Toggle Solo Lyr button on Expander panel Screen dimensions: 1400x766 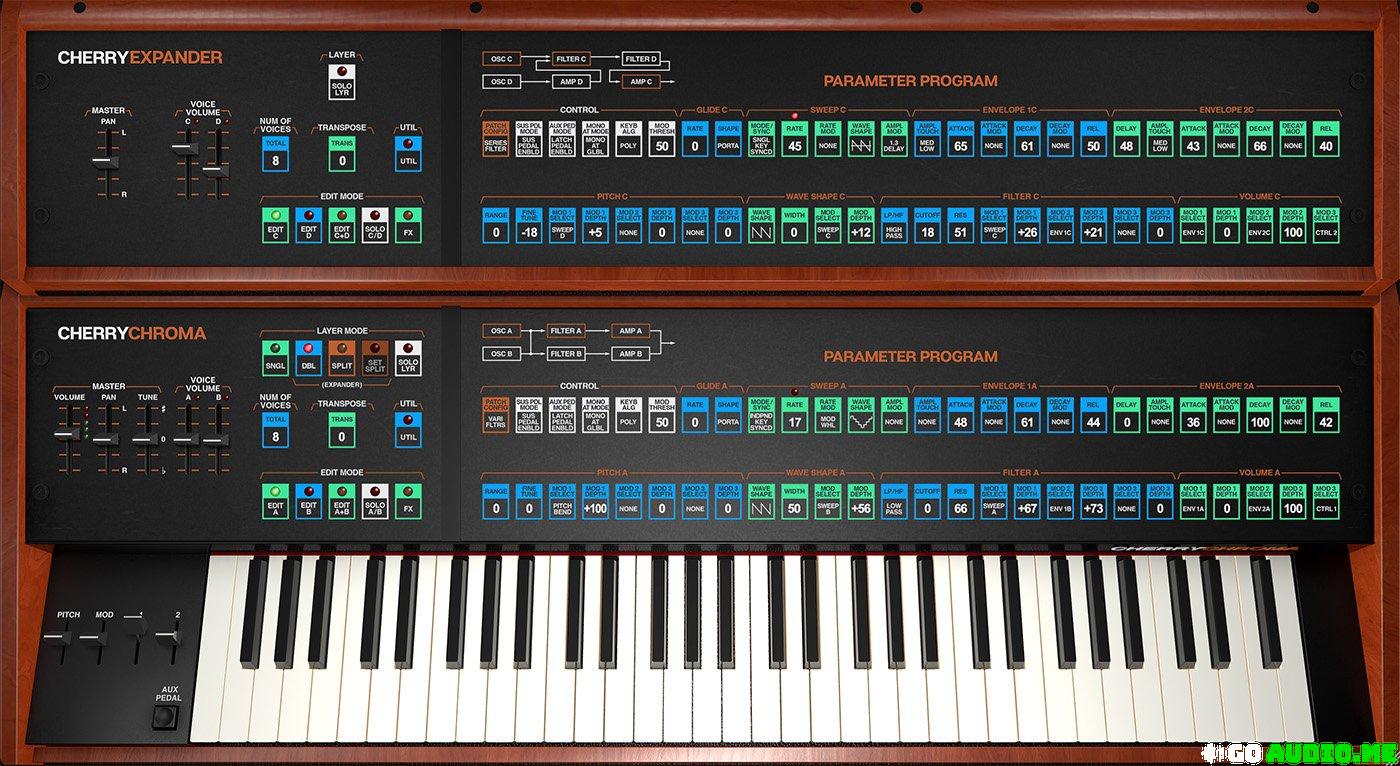point(342,82)
